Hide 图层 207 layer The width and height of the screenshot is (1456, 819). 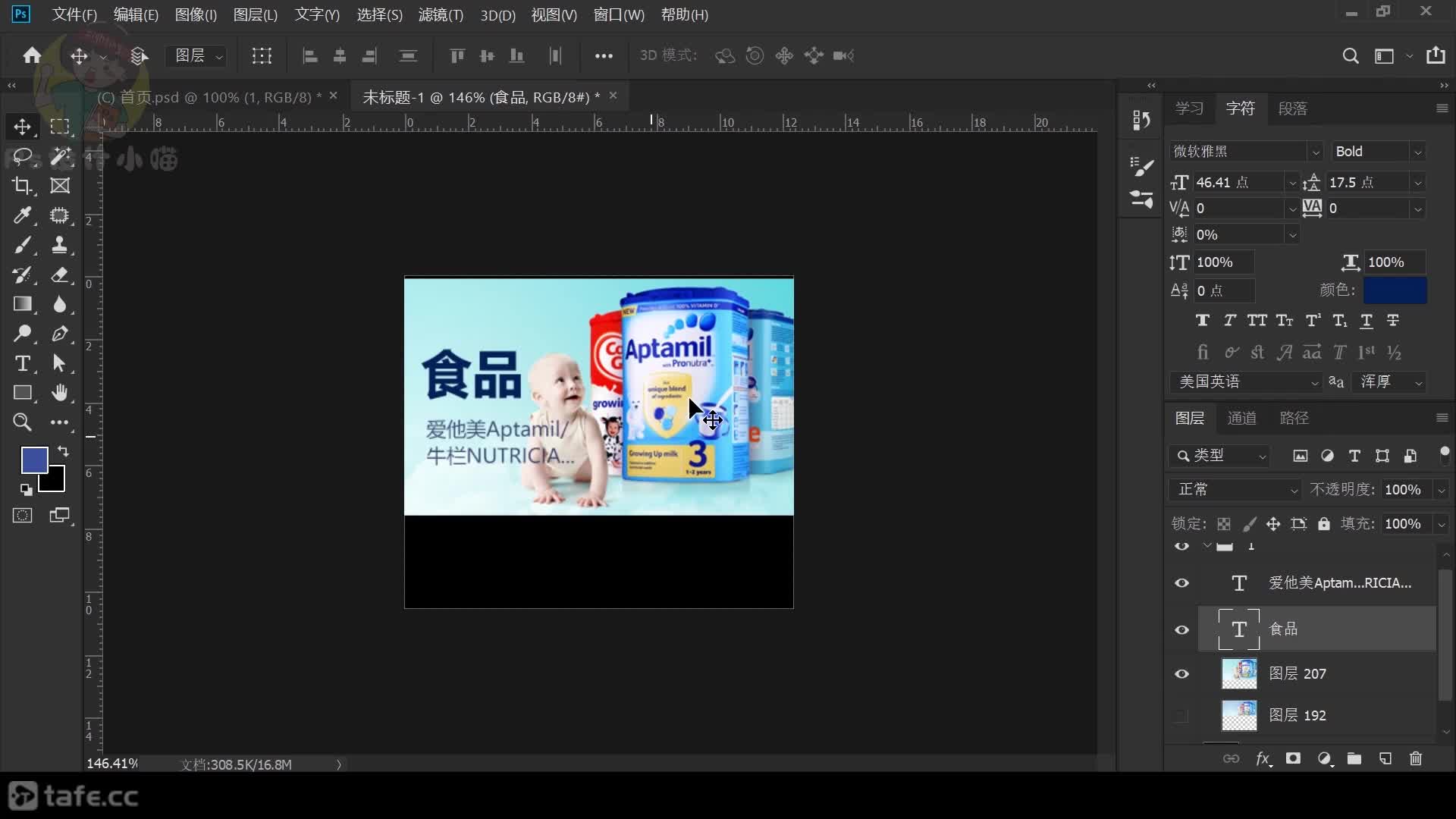[1181, 673]
